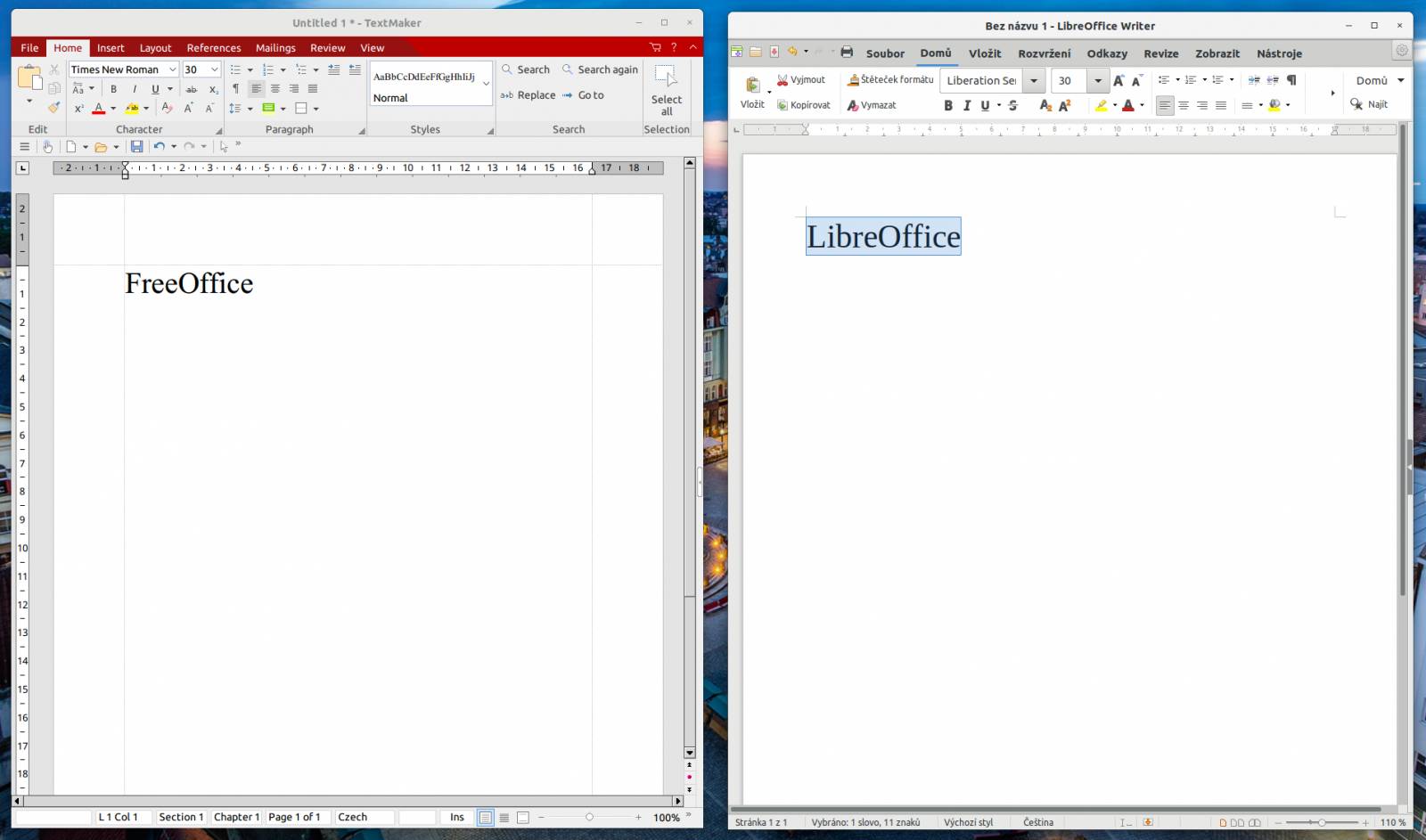Undo last action in TextMaker quick toolbar
This screenshot has height=840, width=1426.
(x=159, y=146)
